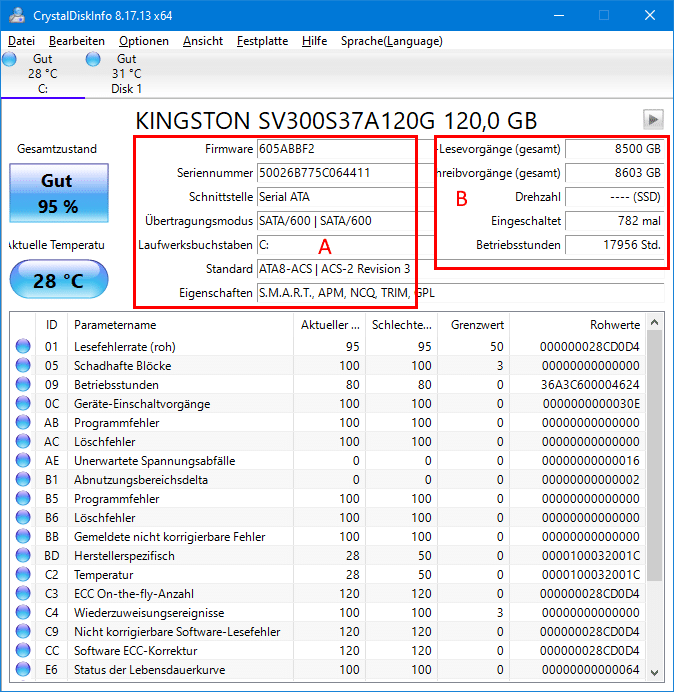674x692 pixels.
Task: Click raw value 00000000000064
Action: click(x=591, y=669)
